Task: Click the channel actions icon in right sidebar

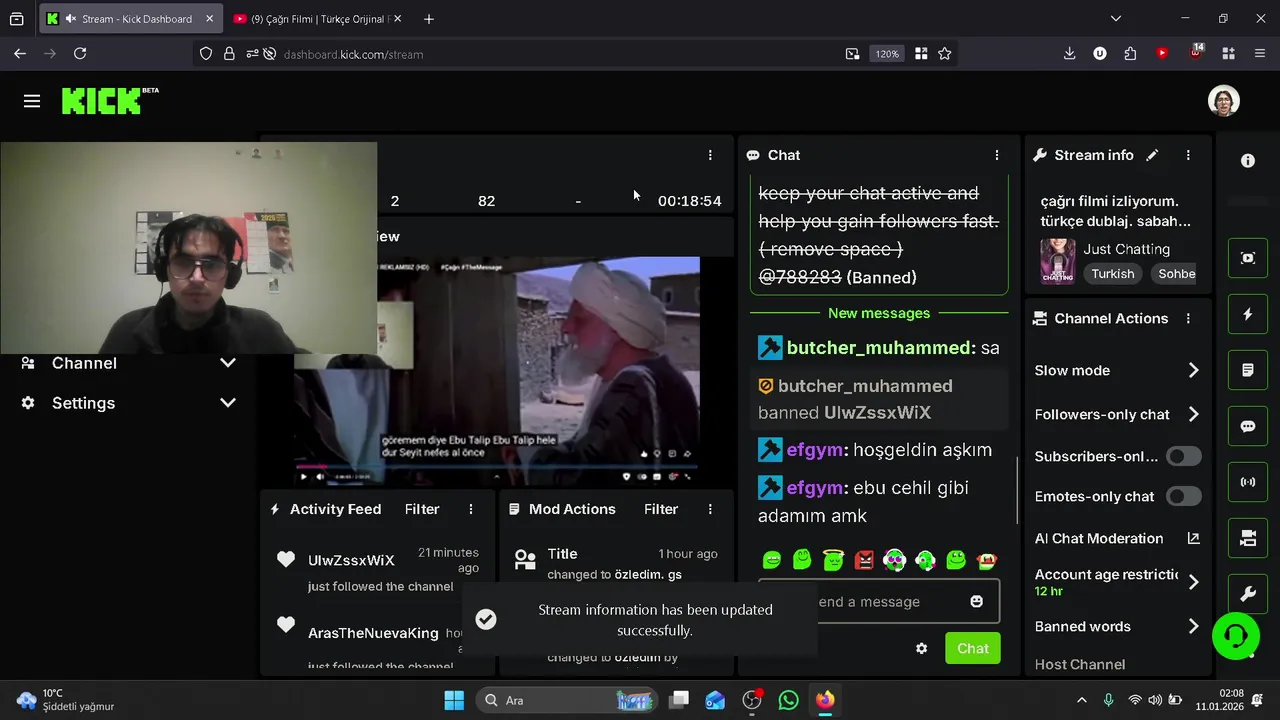Action: 1248,538
